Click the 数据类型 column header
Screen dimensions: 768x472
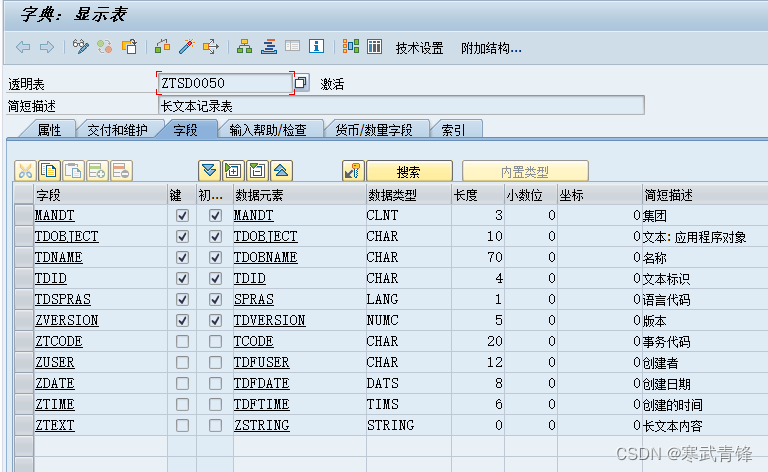click(x=408, y=195)
